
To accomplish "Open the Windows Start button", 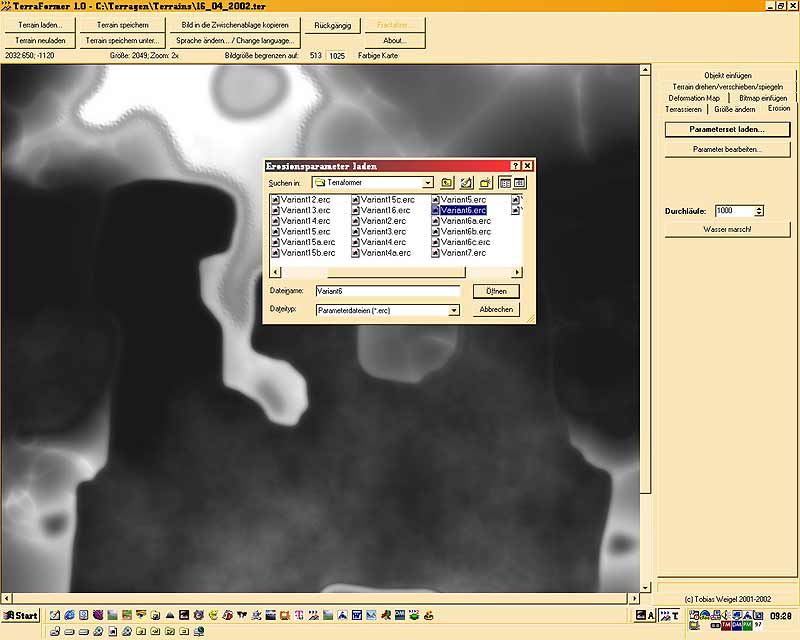I will click(x=21, y=615).
